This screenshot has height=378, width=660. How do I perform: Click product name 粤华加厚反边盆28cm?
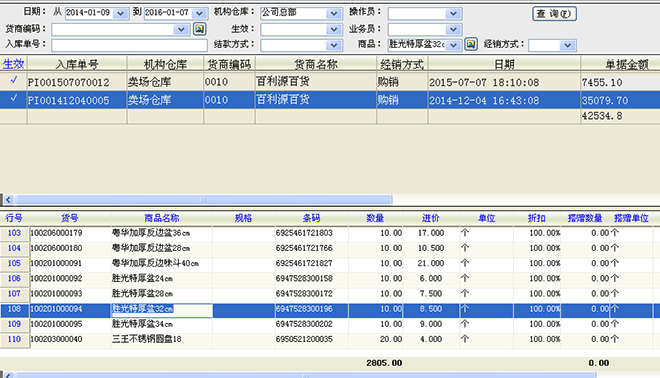(x=151, y=248)
